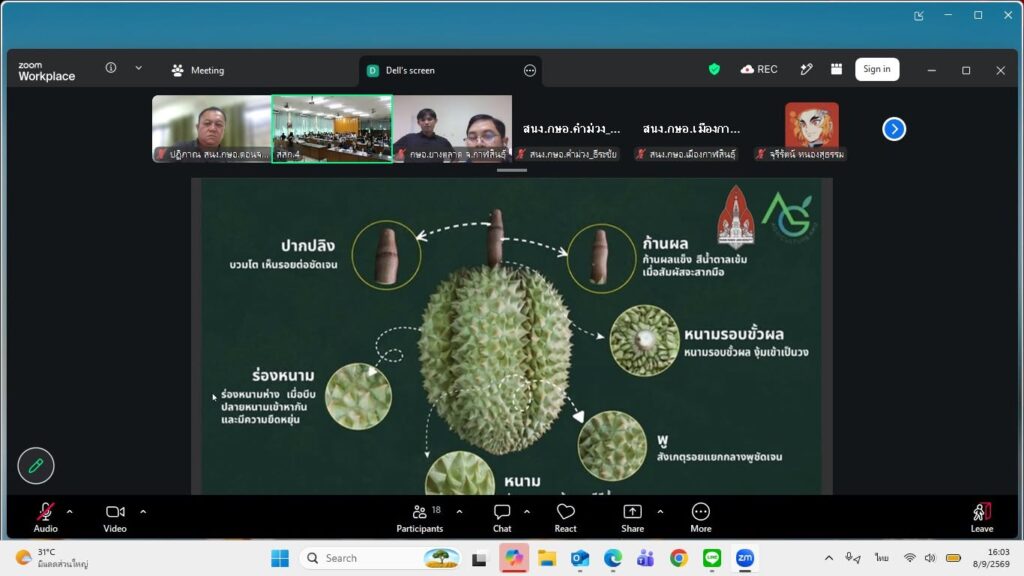Expand the dropdown arrow beside meeting info
This screenshot has width=1024, height=576.
138,68
